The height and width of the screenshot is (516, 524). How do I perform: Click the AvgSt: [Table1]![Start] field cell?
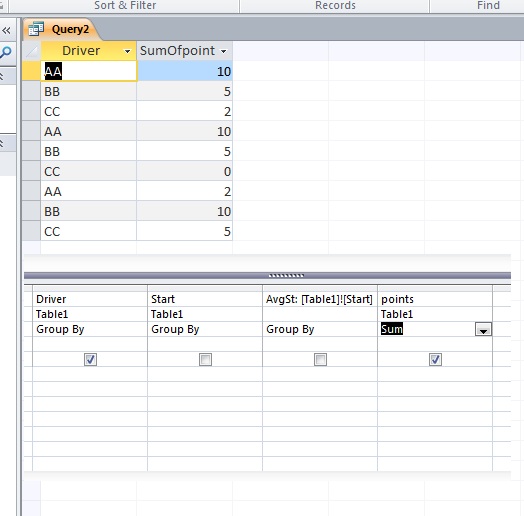click(x=320, y=299)
